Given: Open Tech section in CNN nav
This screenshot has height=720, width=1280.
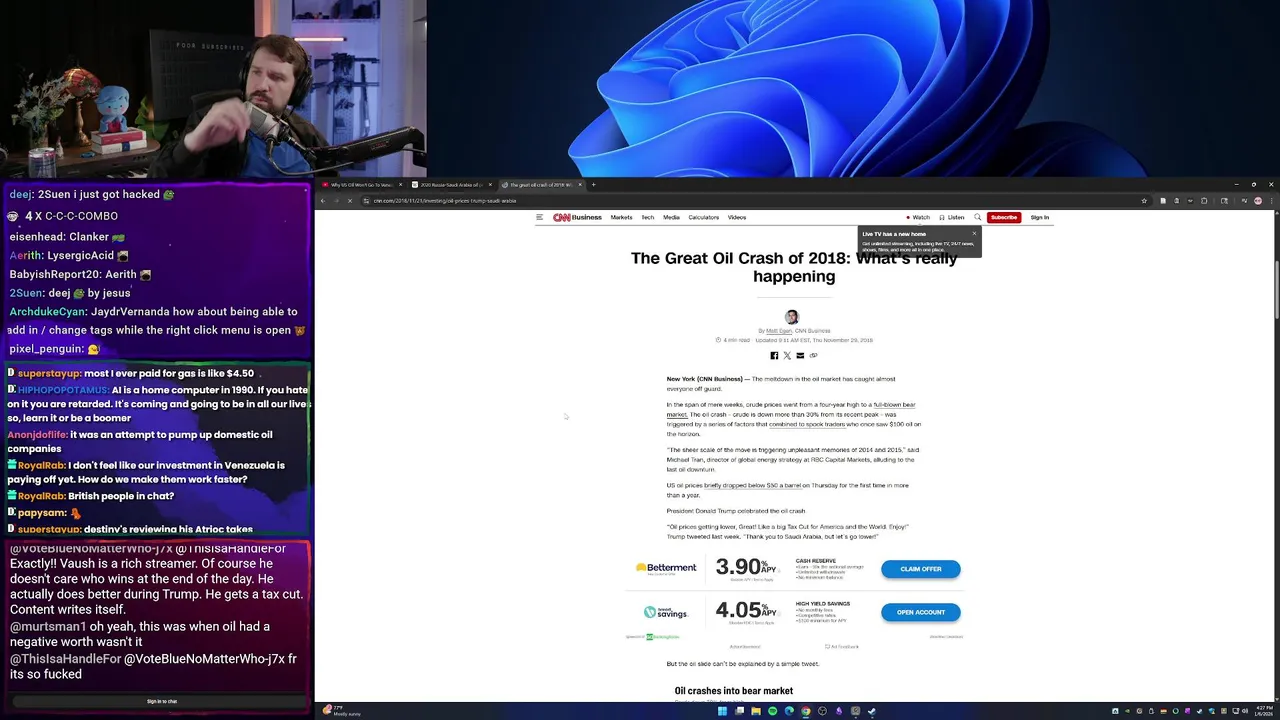Looking at the screenshot, I should 648,217.
